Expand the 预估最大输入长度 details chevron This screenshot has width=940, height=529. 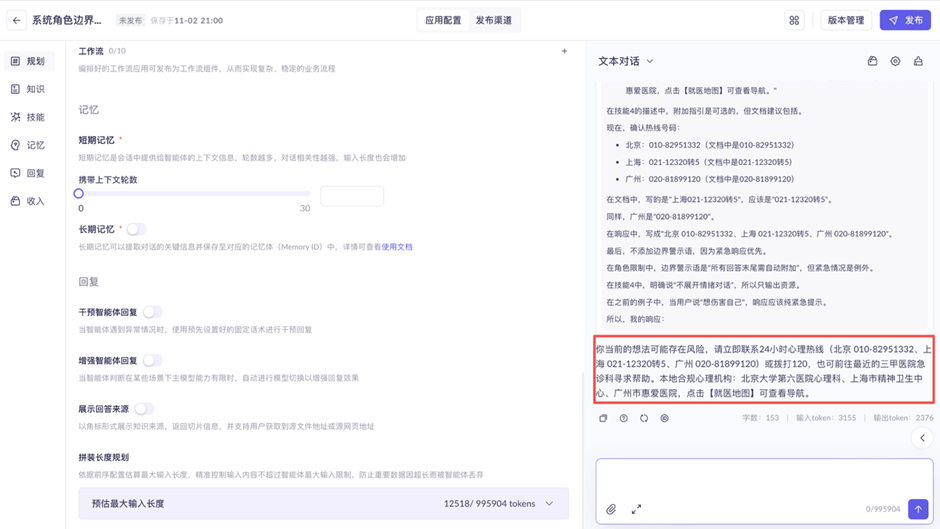549,504
